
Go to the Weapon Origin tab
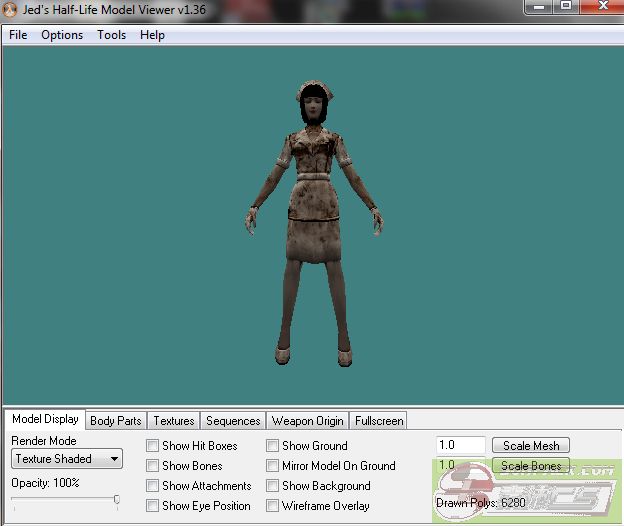click(308, 421)
